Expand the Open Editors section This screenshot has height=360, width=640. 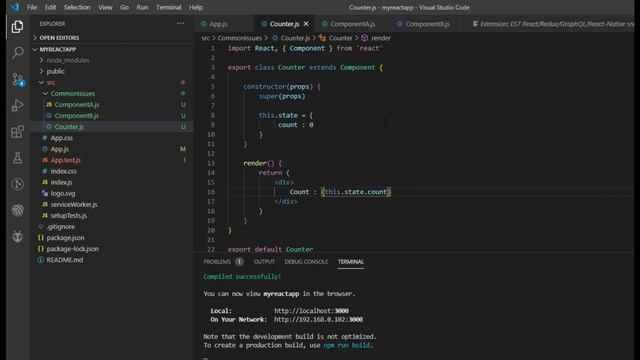(111, 38)
